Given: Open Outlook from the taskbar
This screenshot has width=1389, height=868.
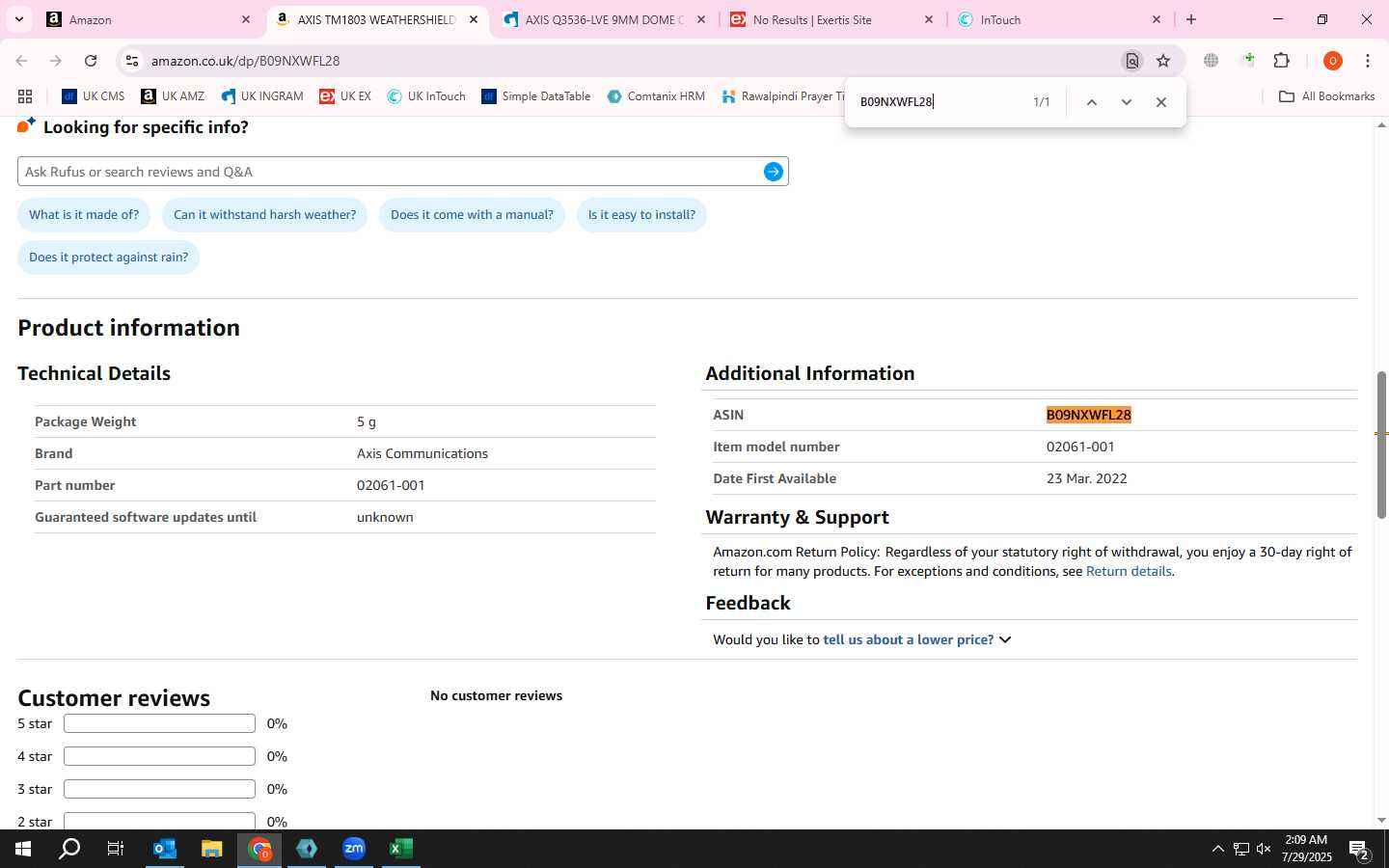Looking at the screenshot, I should [x=165, y=849].
